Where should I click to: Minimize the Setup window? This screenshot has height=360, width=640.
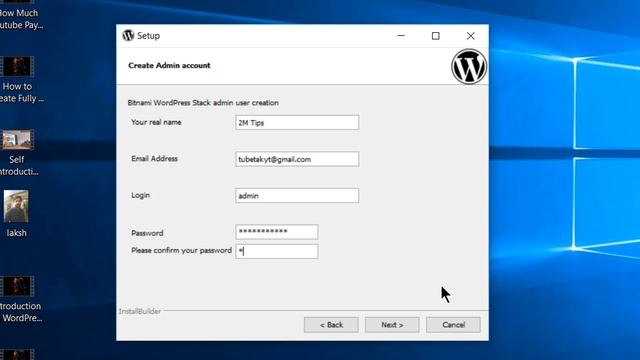click(401, 36)
